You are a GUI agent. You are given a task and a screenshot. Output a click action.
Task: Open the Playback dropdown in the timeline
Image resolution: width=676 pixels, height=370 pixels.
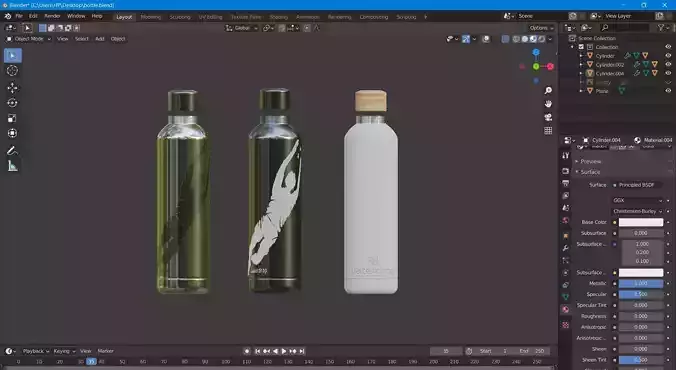pyautogui.click(x=36, y=351)
